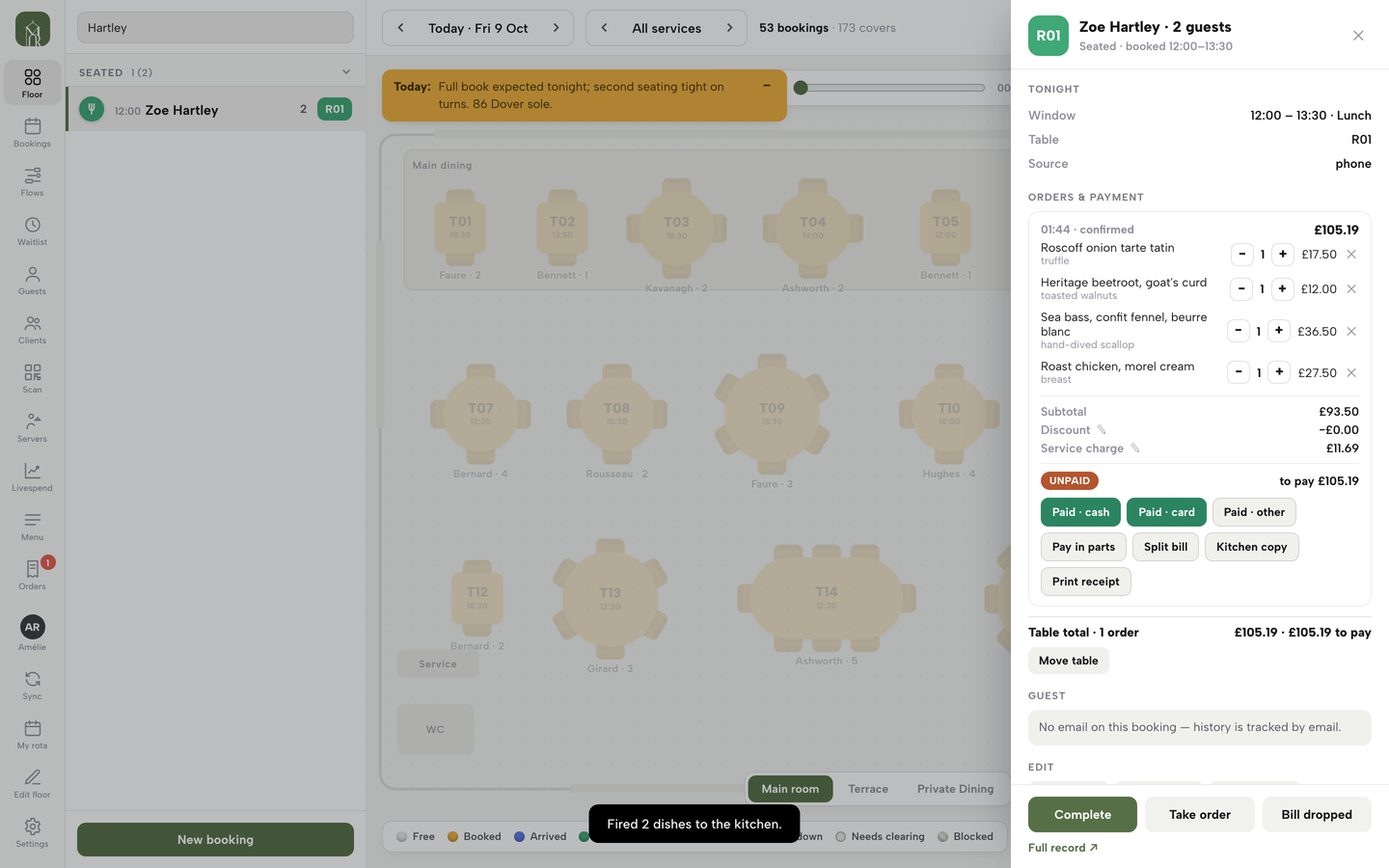The height and width of the screenshot is (868, 1389).
Task: Collapse the Today notice banner
Action: pos(767,86)
